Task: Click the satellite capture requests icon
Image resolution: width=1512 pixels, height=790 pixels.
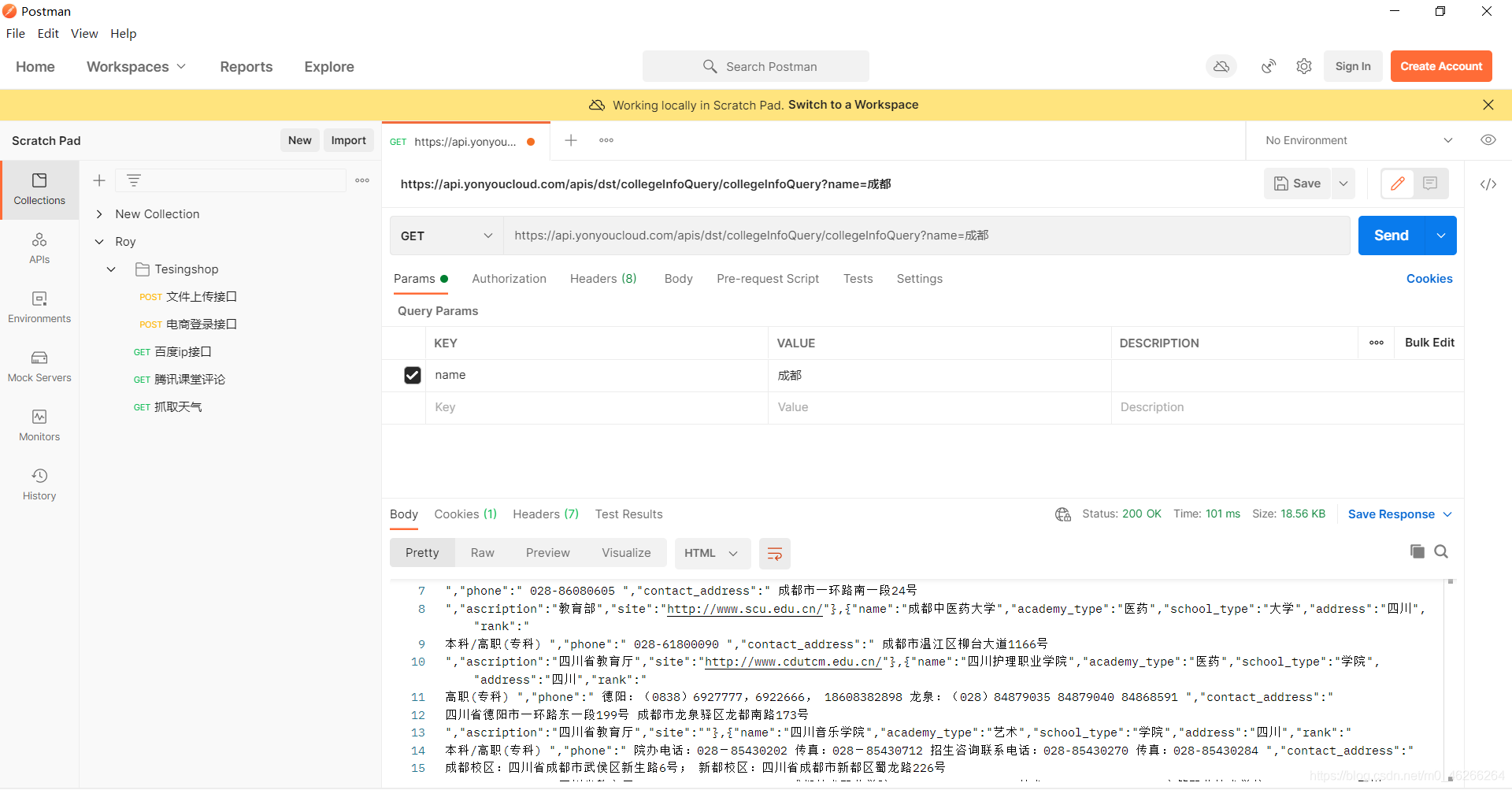Action: coord(1269,66)
